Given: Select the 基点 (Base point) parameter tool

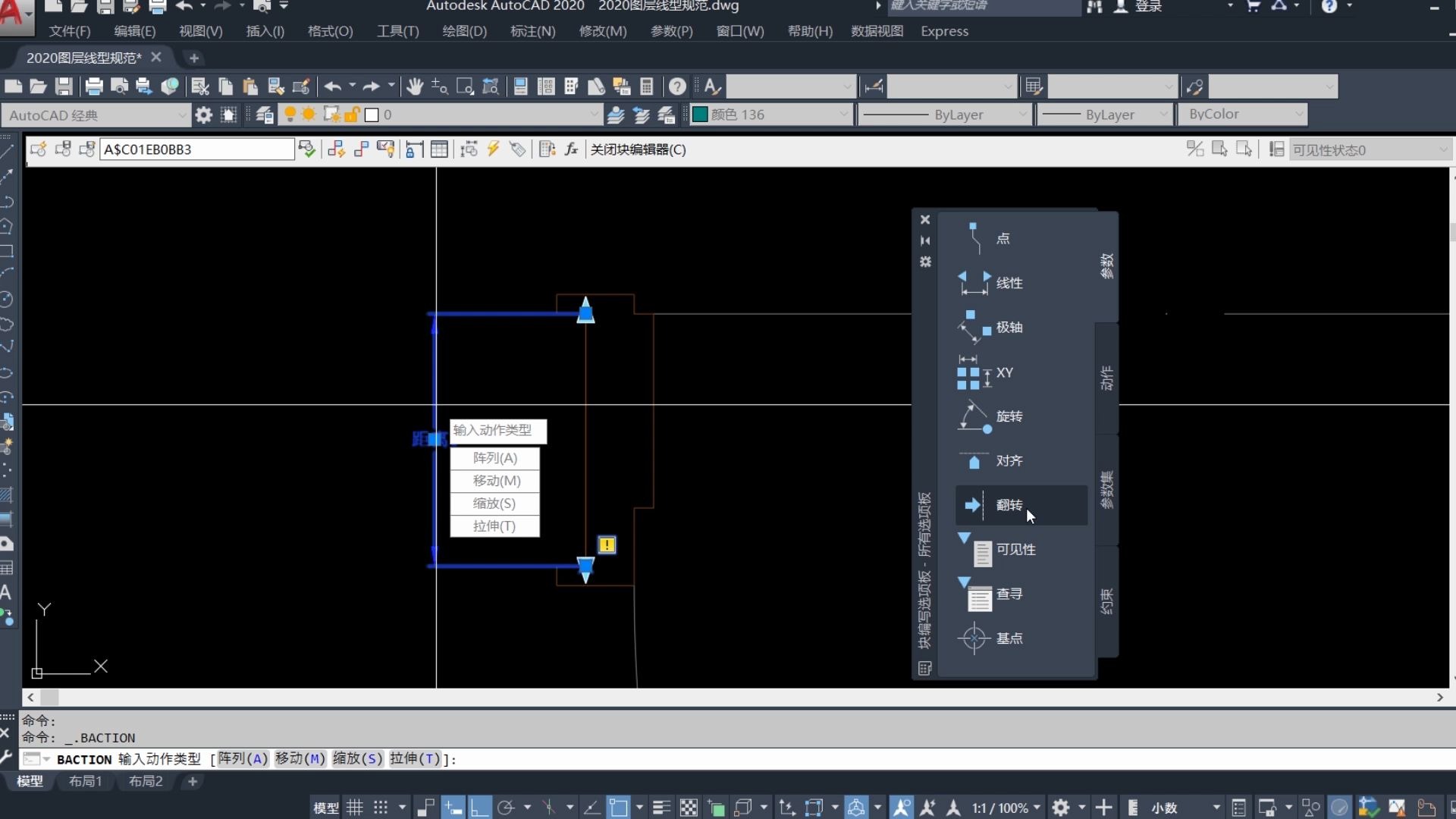Looking at the screenshot, I should tap(1021, 639).
